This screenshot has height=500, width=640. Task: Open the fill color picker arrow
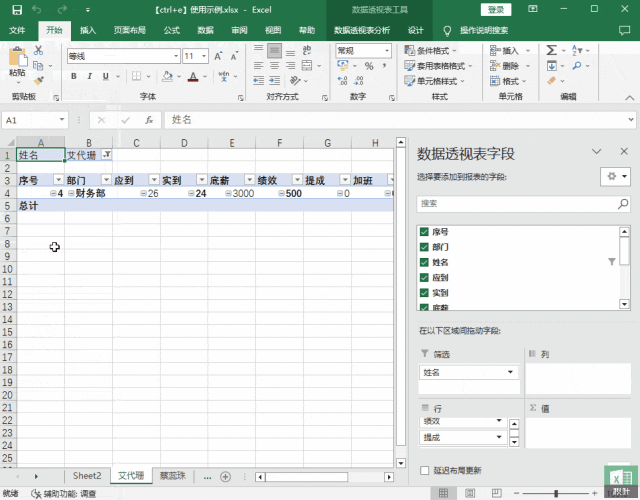[179, 76]
